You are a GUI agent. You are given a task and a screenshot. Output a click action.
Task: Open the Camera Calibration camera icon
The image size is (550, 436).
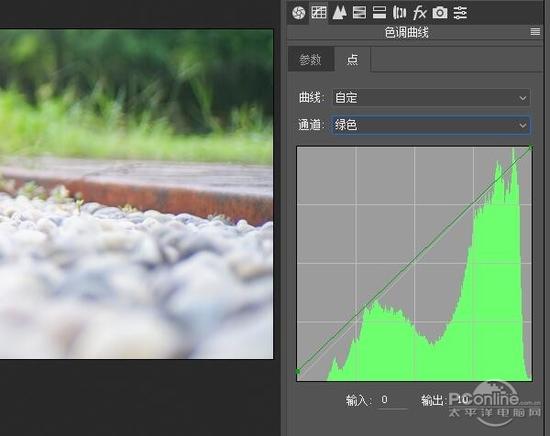(440, 13)
